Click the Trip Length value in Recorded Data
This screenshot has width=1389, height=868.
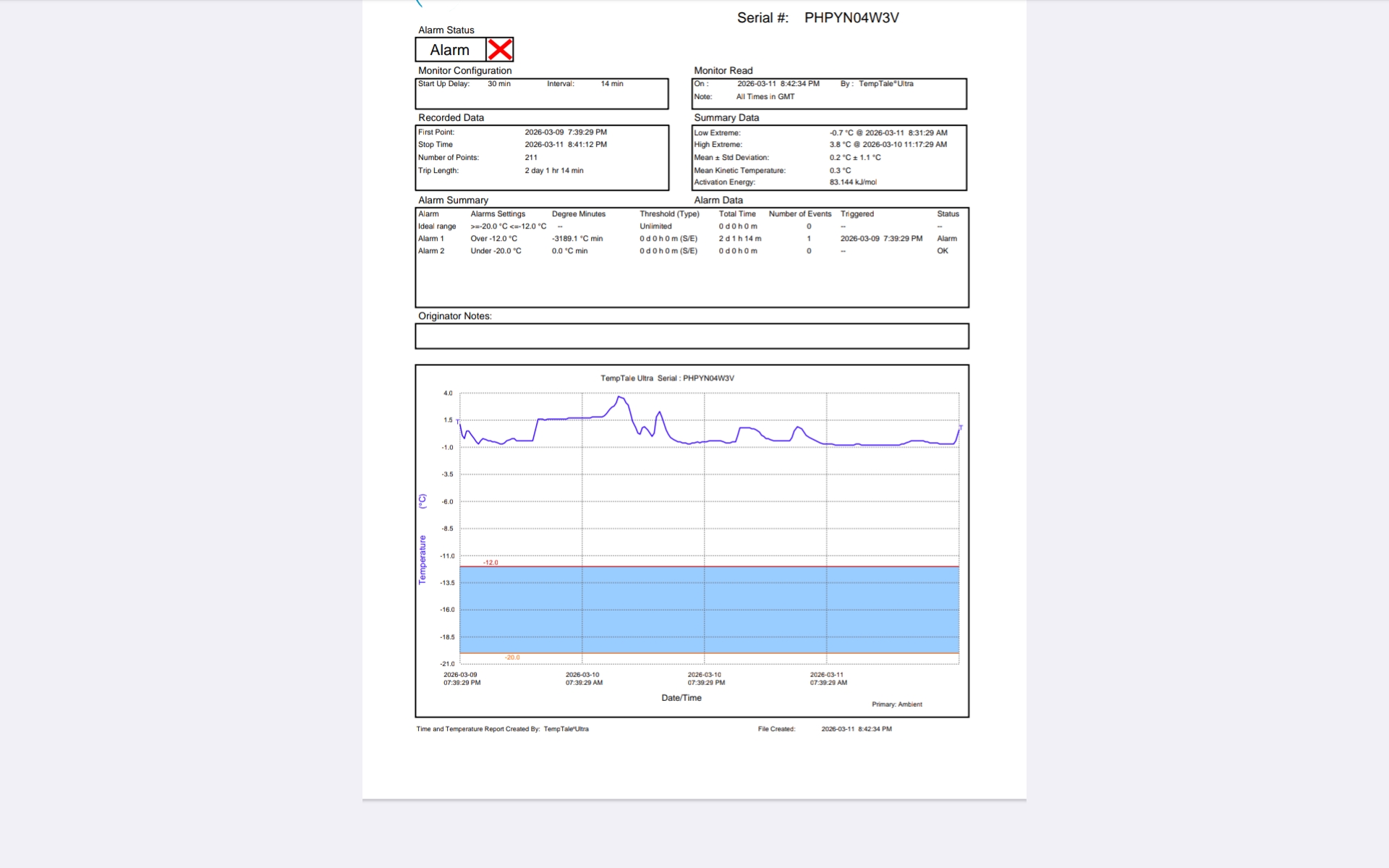coord(553,171)
